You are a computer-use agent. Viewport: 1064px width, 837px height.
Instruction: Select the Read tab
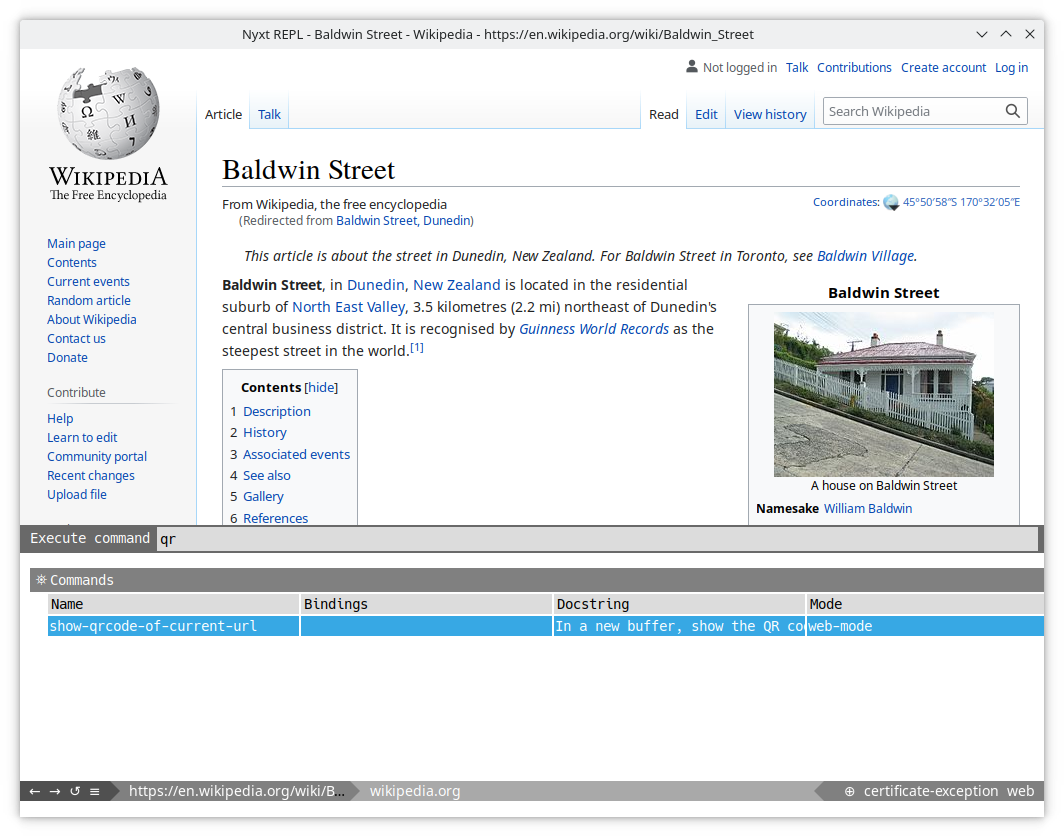tap(664, 115)
